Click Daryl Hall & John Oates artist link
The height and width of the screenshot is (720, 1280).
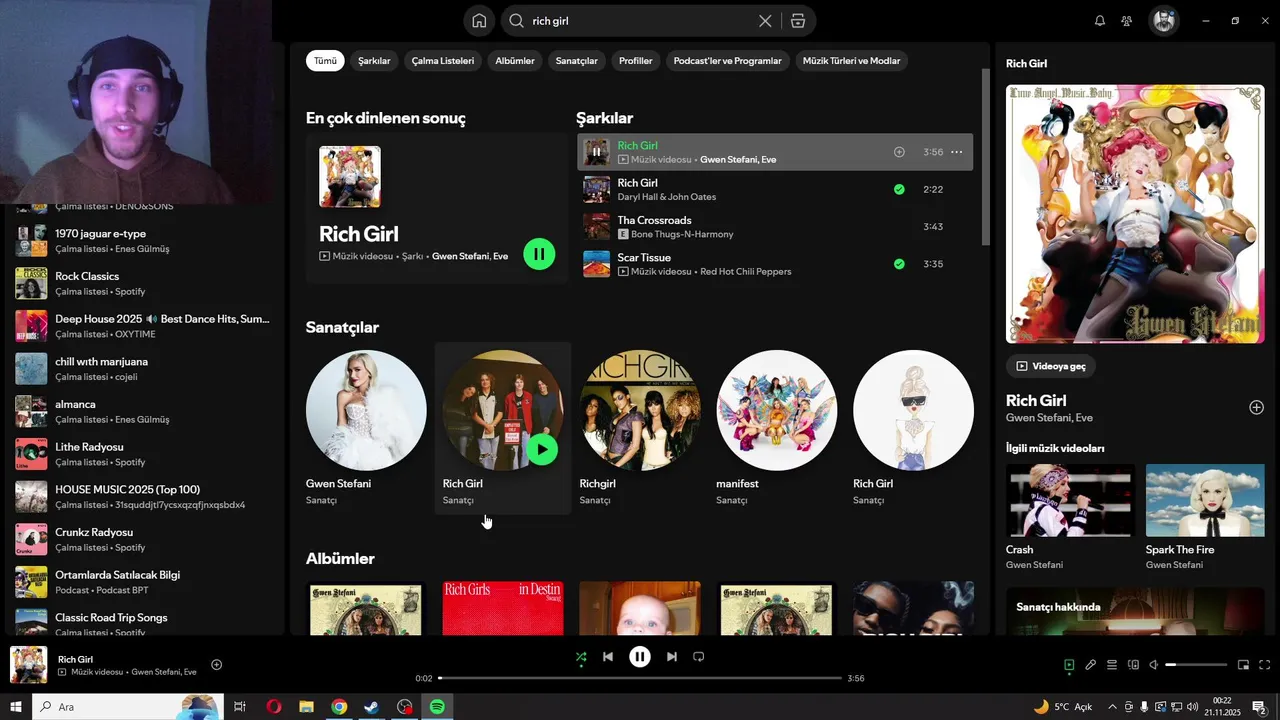666,197
